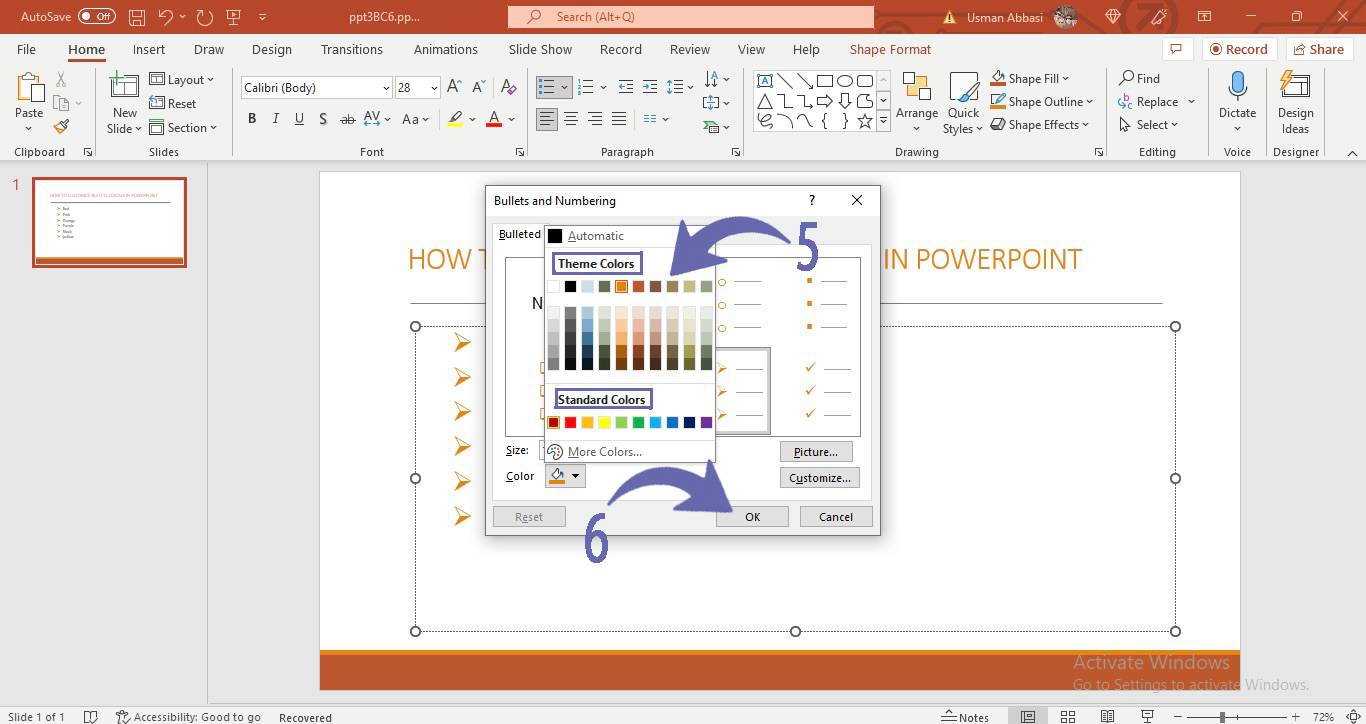Pick the standard Red color swatch

570,422
